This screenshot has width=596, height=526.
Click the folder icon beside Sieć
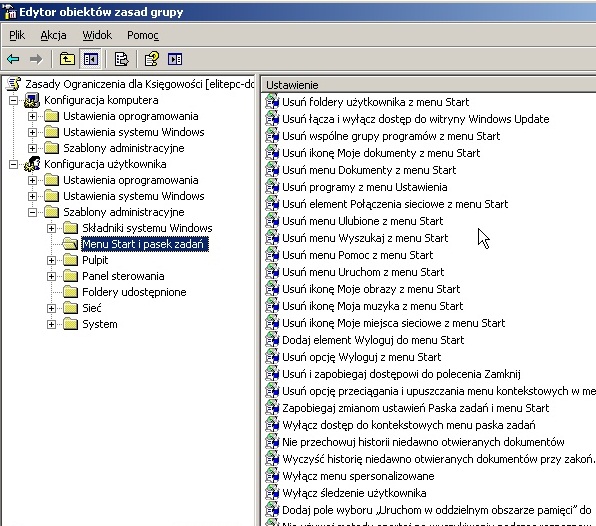(x=71, y=308)
